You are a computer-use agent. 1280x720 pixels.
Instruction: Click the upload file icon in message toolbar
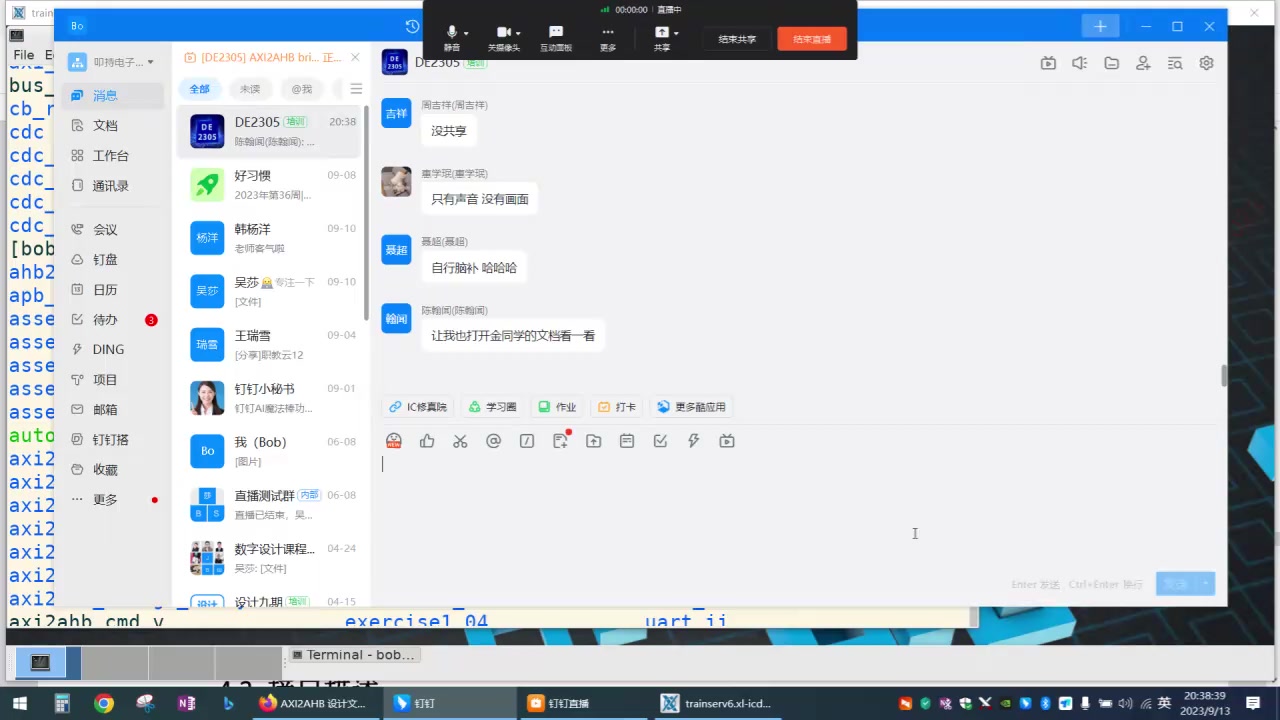[x=594, y=441]
